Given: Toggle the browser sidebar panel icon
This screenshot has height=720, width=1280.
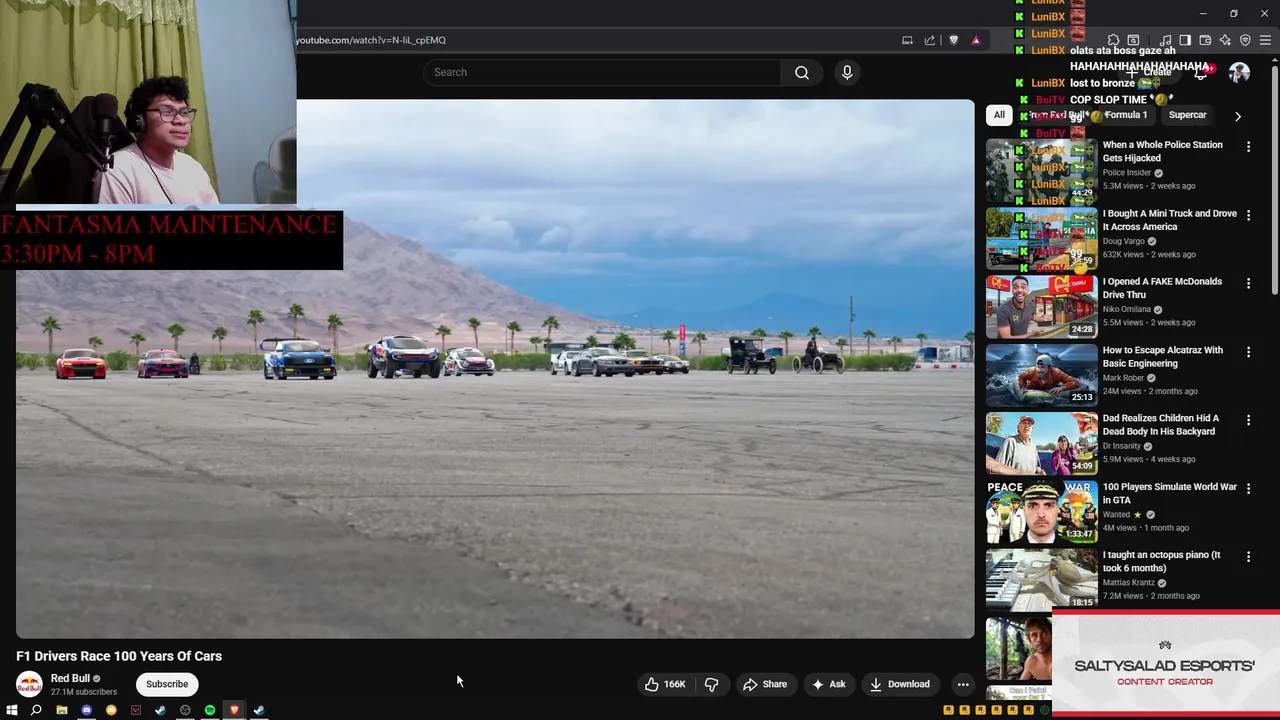Looking at the screenshot, I should (x=1185, y=40).
